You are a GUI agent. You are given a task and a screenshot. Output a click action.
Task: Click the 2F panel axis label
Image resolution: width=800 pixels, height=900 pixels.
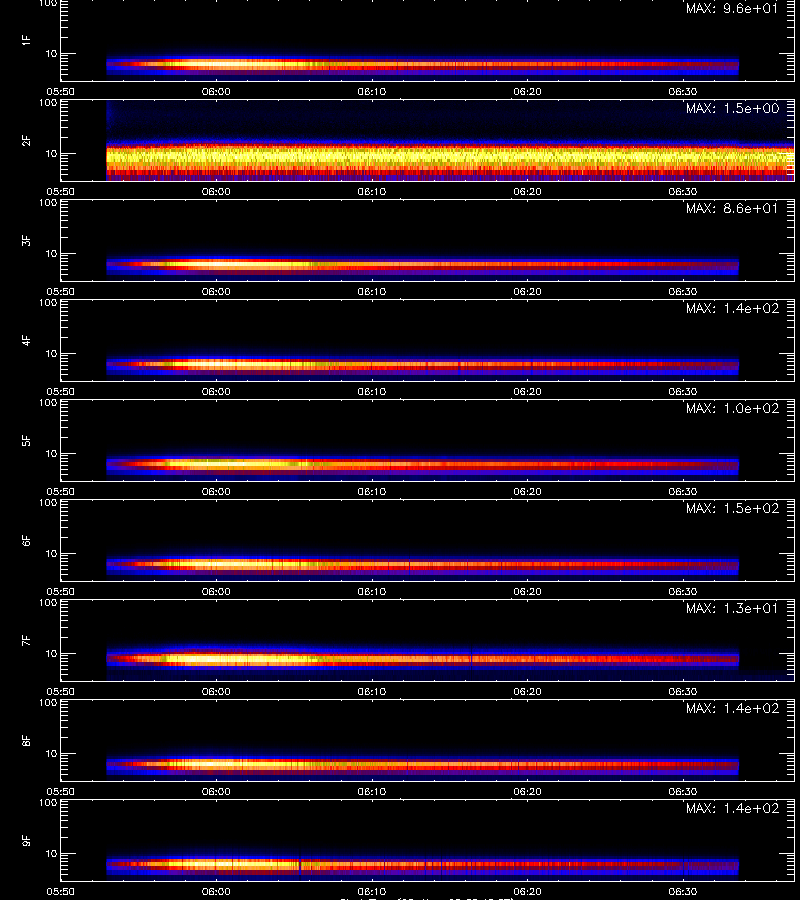[26, 141]
